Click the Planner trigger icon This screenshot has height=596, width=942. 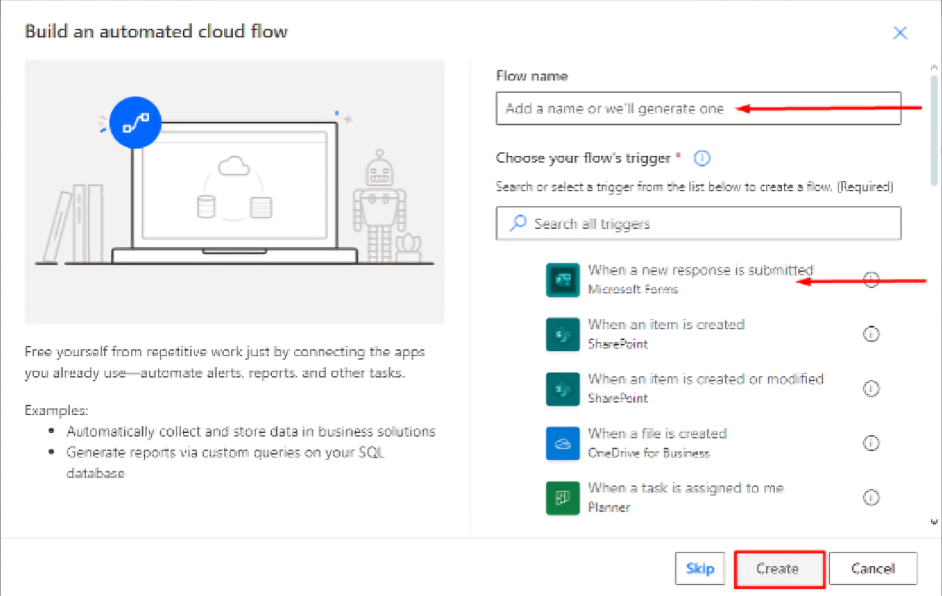click(x=562, y=498)
